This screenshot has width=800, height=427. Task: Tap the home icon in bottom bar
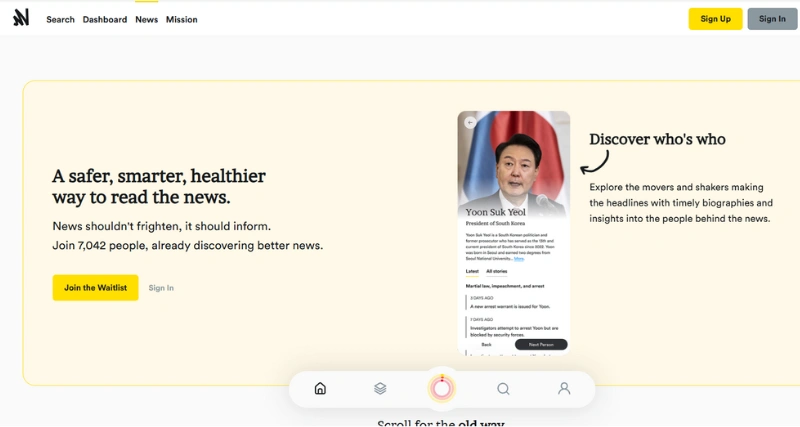click(x=320, y=389)
